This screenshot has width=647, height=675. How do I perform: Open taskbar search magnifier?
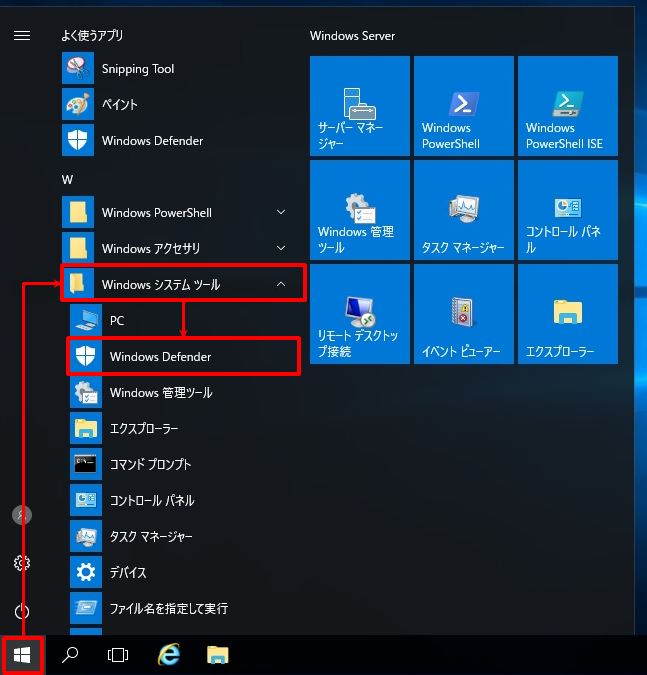pyautogui.click(x=70, y=655)
